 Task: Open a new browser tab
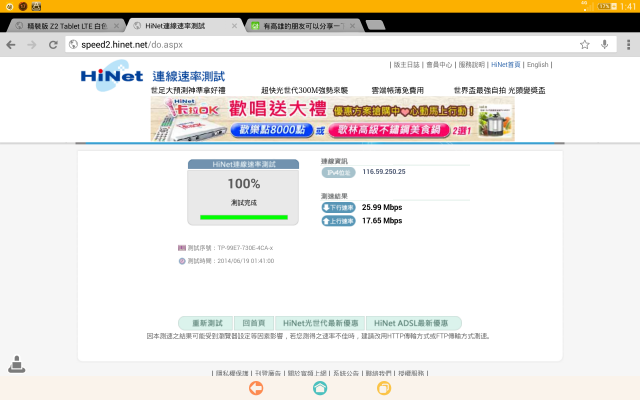tap(375, 25)
